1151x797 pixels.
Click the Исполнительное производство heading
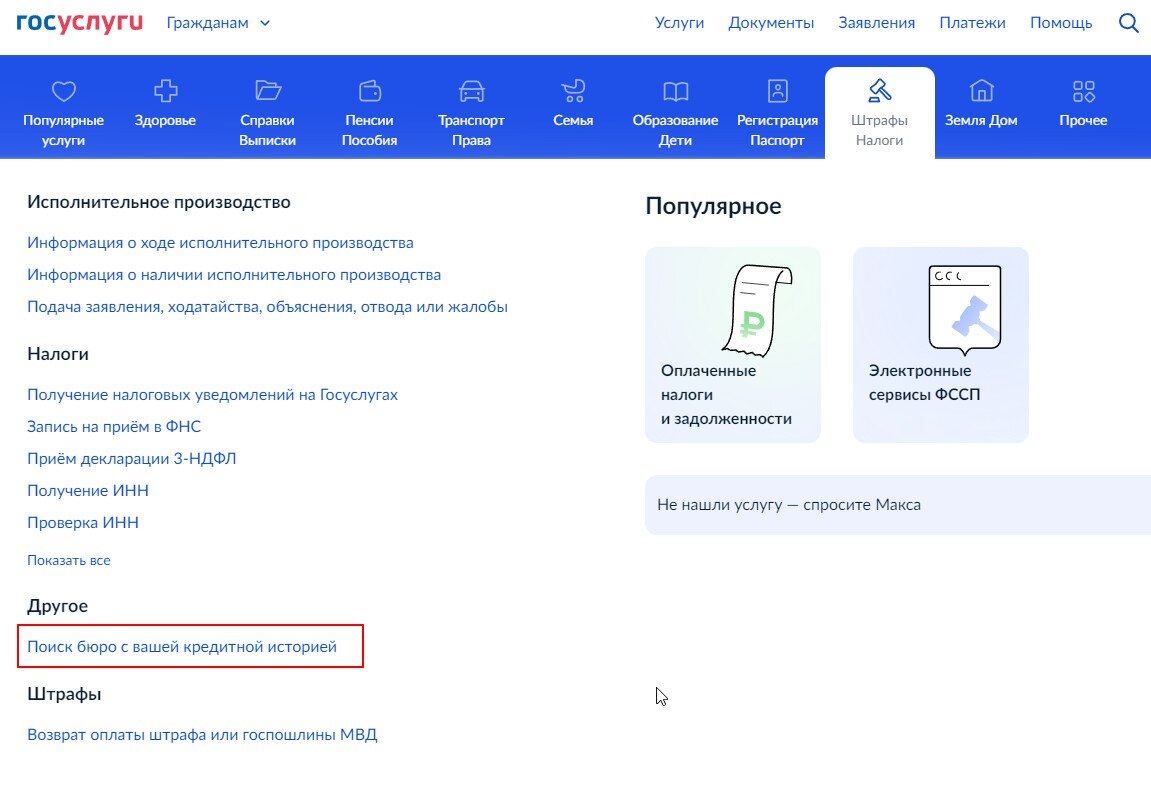point(159,202)
